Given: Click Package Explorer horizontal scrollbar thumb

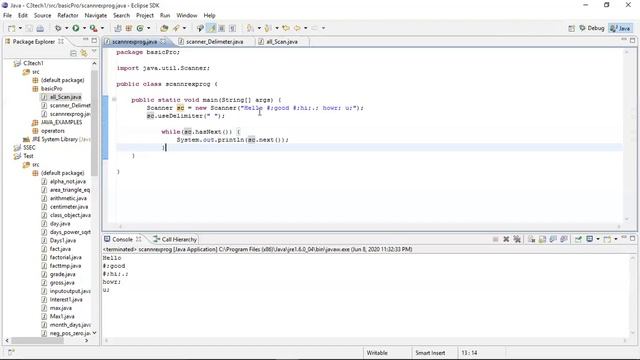Looking at the screenshot, I should [x=37, y=340].
